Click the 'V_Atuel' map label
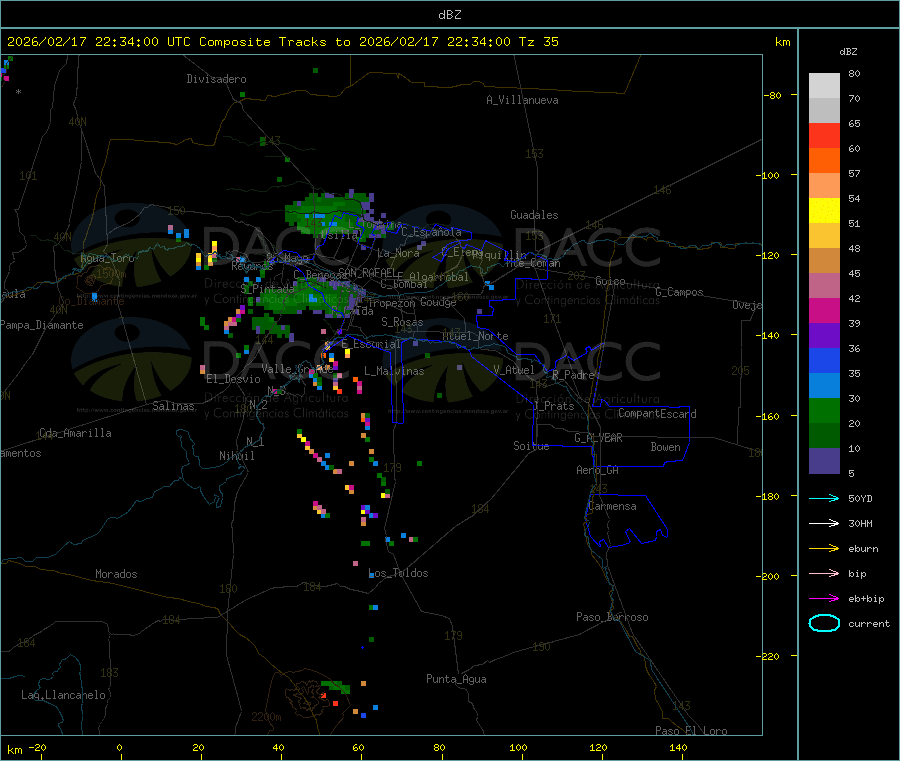The image size is (900, 761). coord(514,370)
